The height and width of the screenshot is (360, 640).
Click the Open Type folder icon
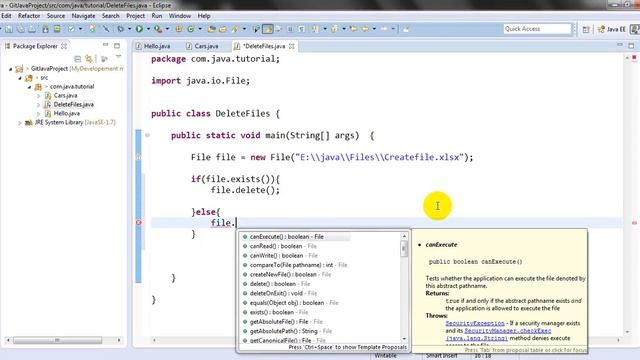point(211,29)
